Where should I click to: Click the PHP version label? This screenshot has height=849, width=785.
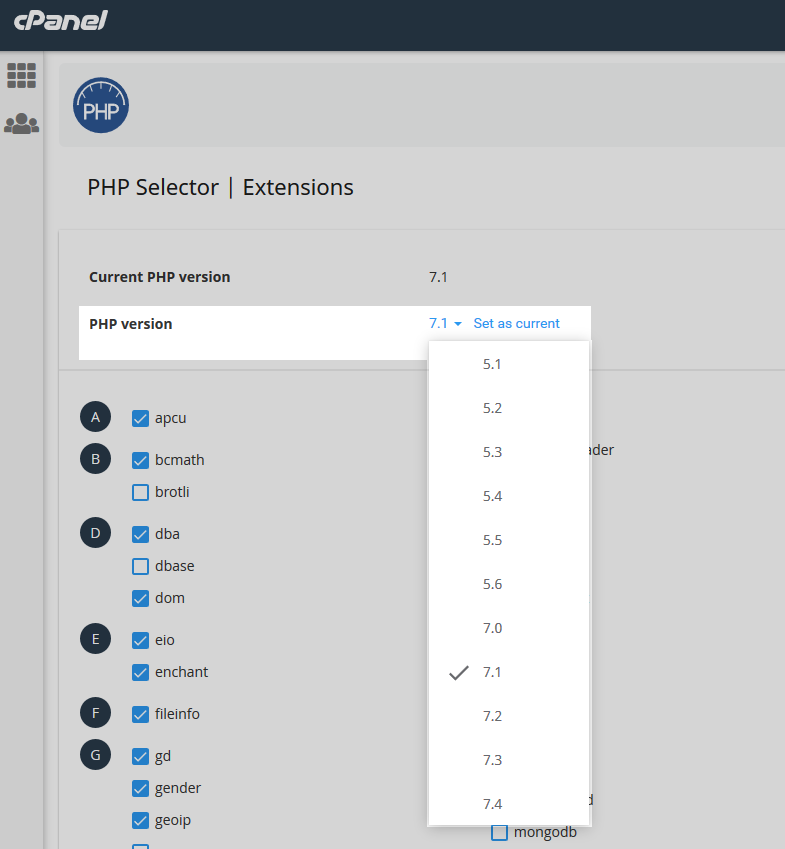[130, 324]
